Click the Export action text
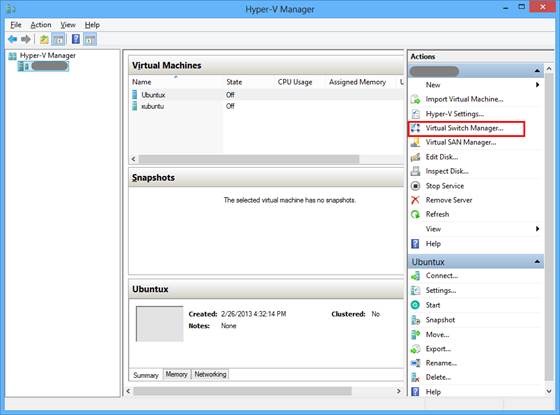 point(438,349)
